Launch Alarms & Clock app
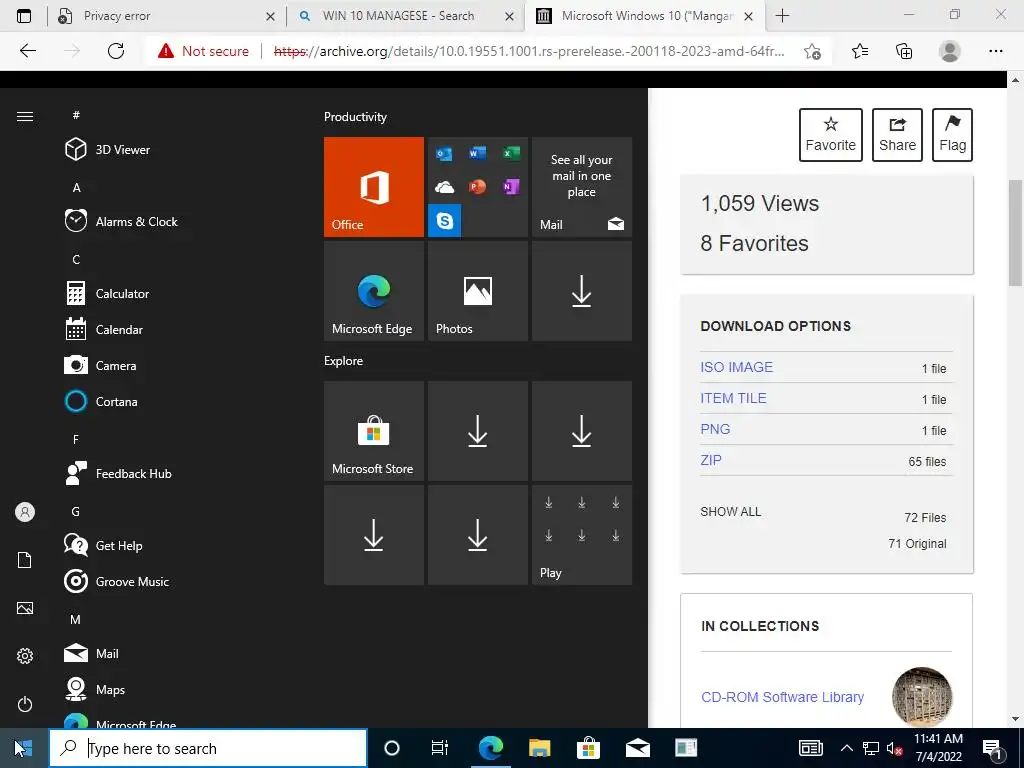Image resolution: width=1024 pixels, height=768 pixels. tap(121, 221)
